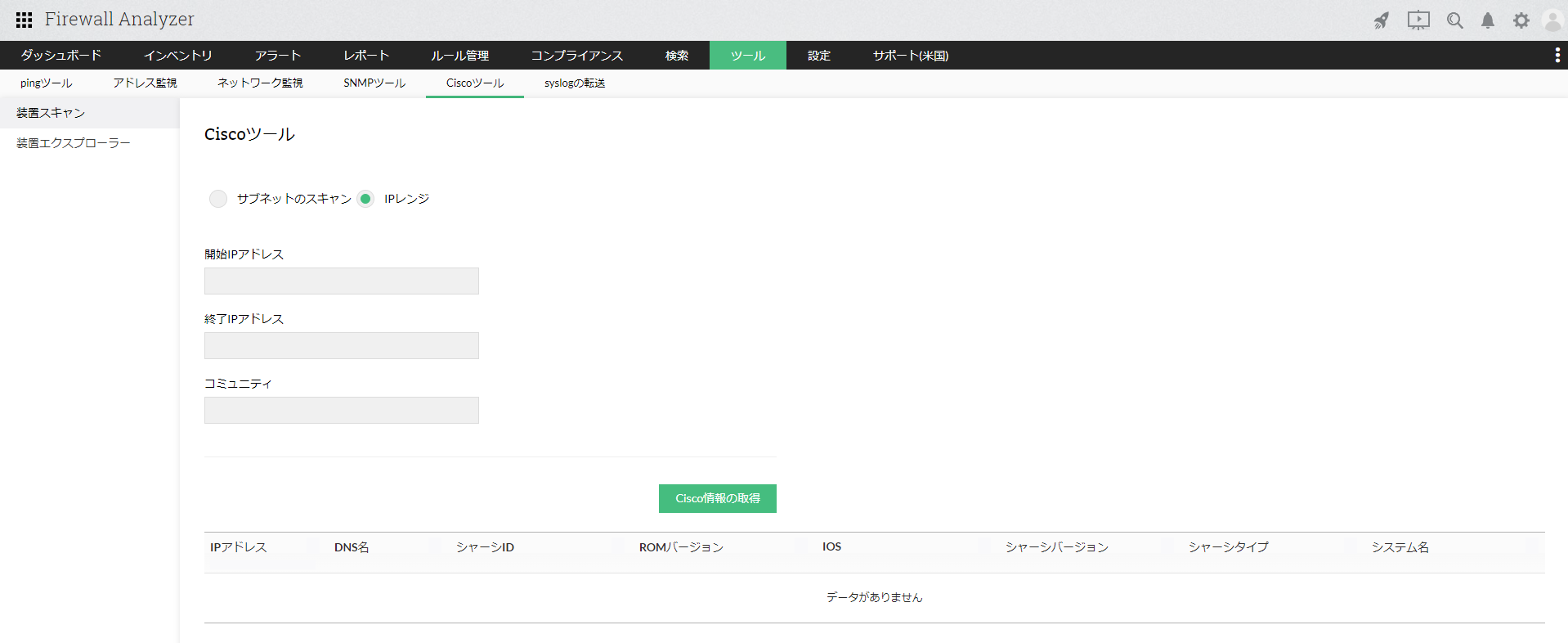The image size is (1568, 643).
Task: Click the user profile avatar
Action: pos(1553,20)
